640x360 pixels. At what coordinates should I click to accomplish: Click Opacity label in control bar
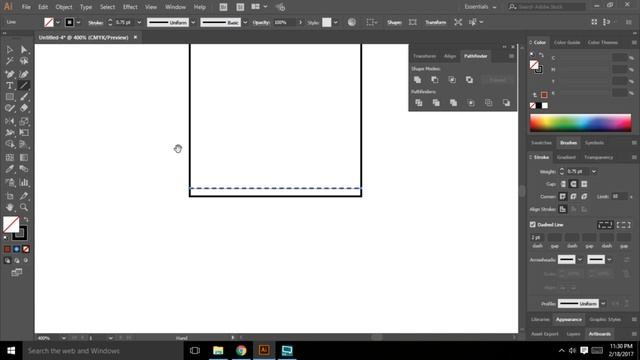click(261, 22)
